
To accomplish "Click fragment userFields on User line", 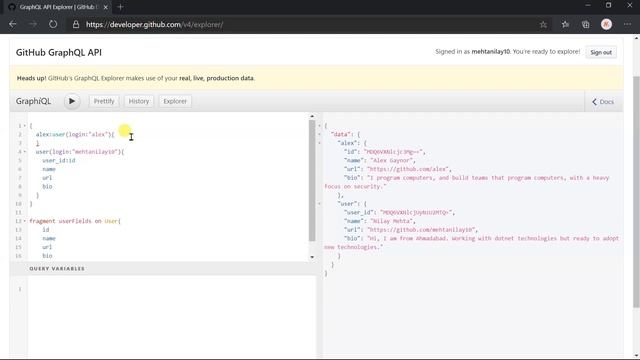I will (75, 221).
